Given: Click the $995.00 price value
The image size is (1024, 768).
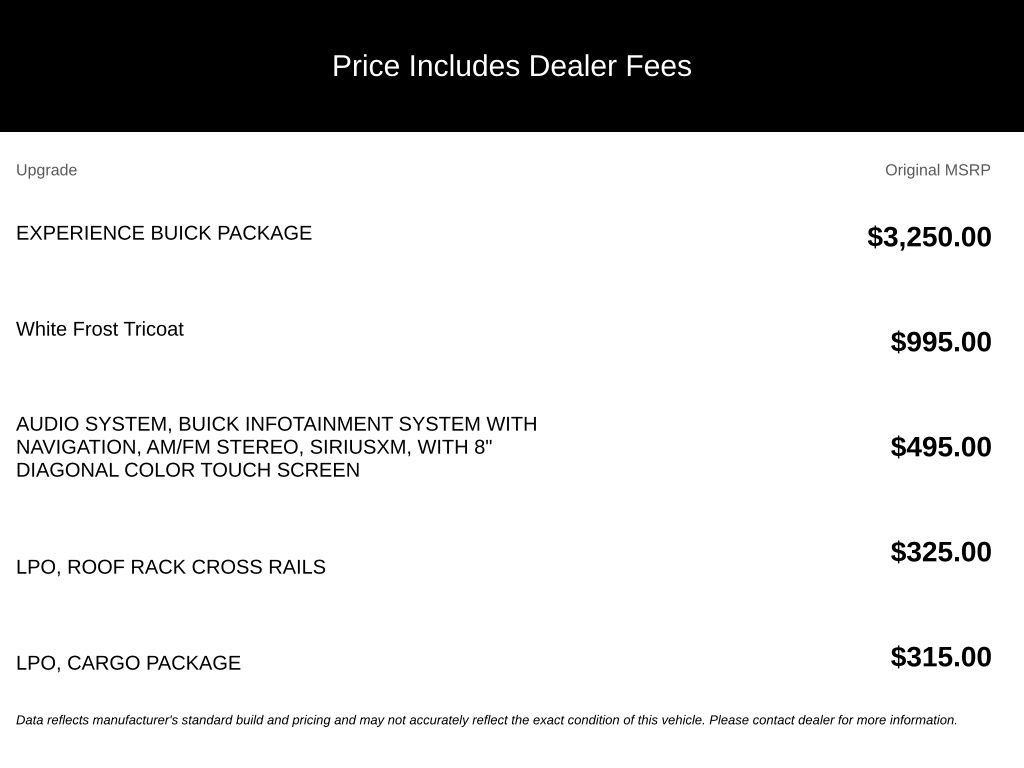Looking at the screenshot, I should pos(940,342).
